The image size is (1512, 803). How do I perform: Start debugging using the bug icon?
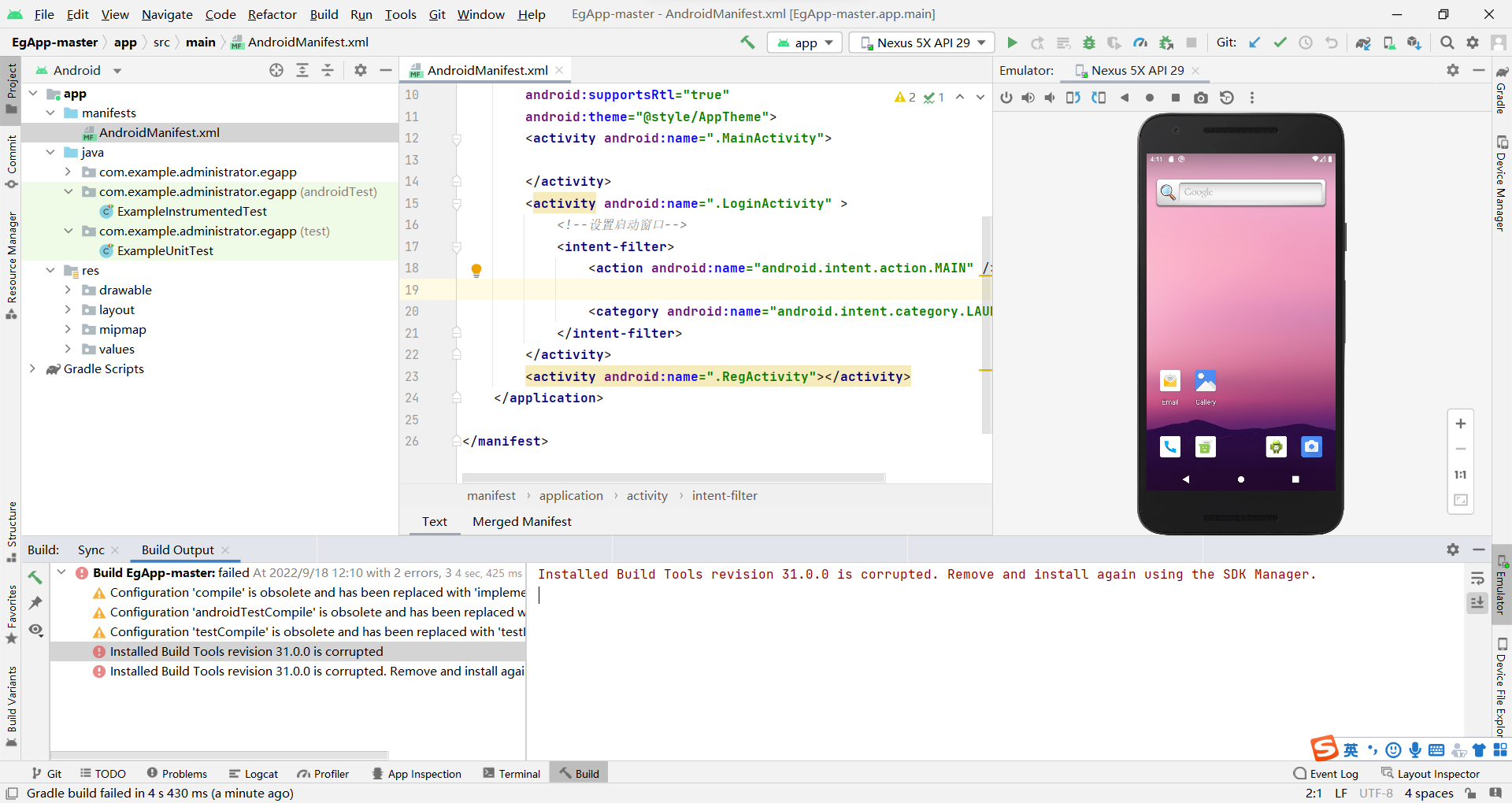coord(1089,43)
